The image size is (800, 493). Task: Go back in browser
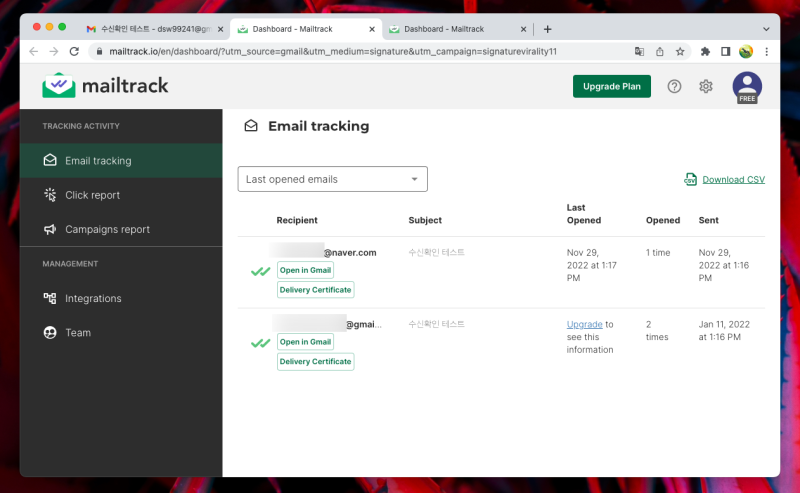point(34,52)
